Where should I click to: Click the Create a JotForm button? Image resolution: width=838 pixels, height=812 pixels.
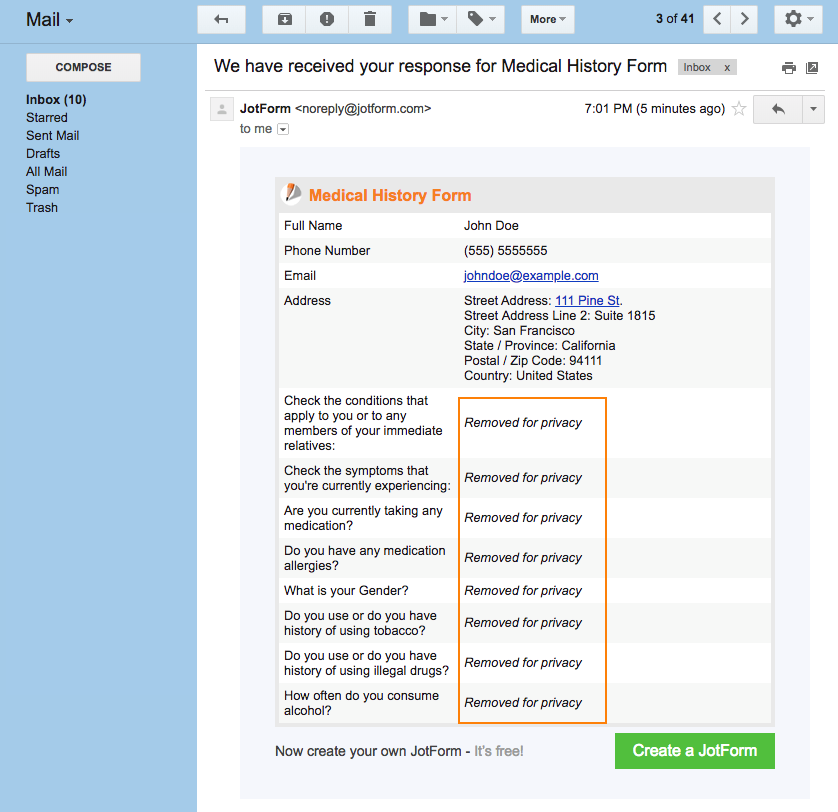[x=694, y=751]
